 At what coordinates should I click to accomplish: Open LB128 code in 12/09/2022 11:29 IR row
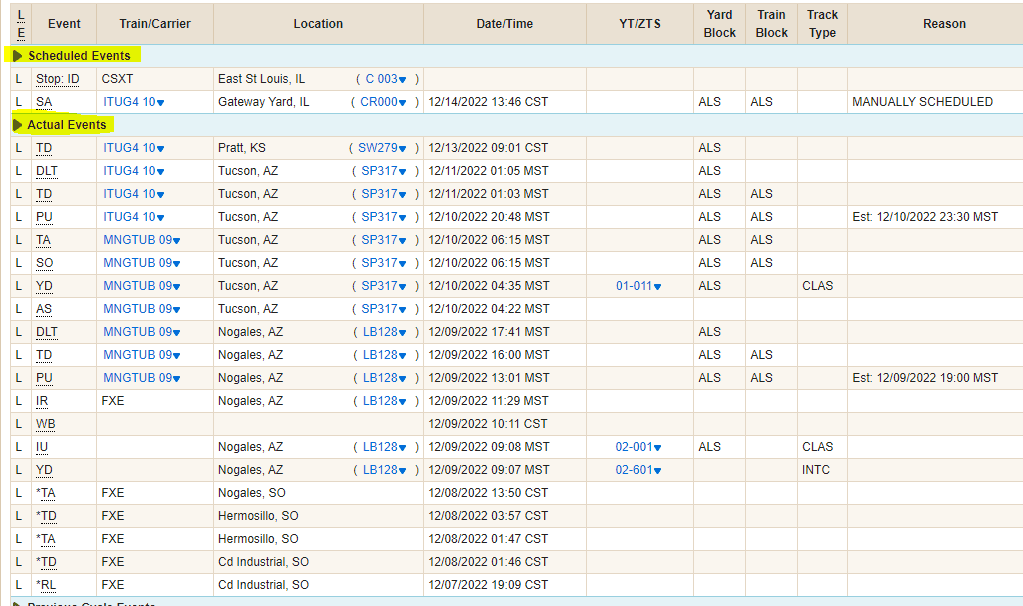(384, 401)
